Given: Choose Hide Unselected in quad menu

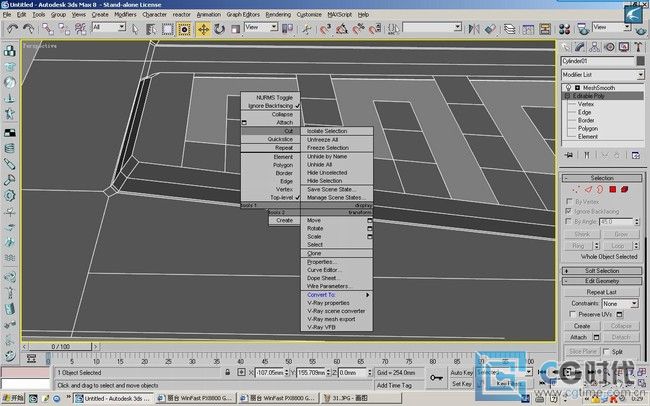Looking at the screenshot, I should click(x=337, y=173).
